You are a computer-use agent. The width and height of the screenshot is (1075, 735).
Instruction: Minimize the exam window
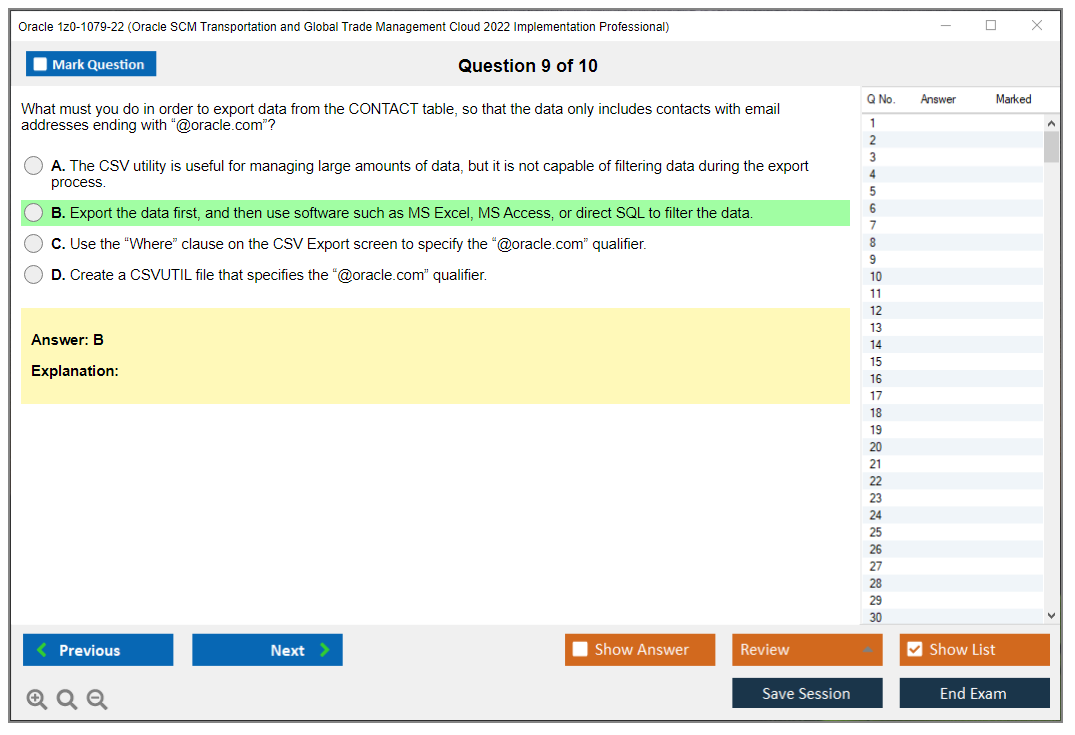[945, 26]
